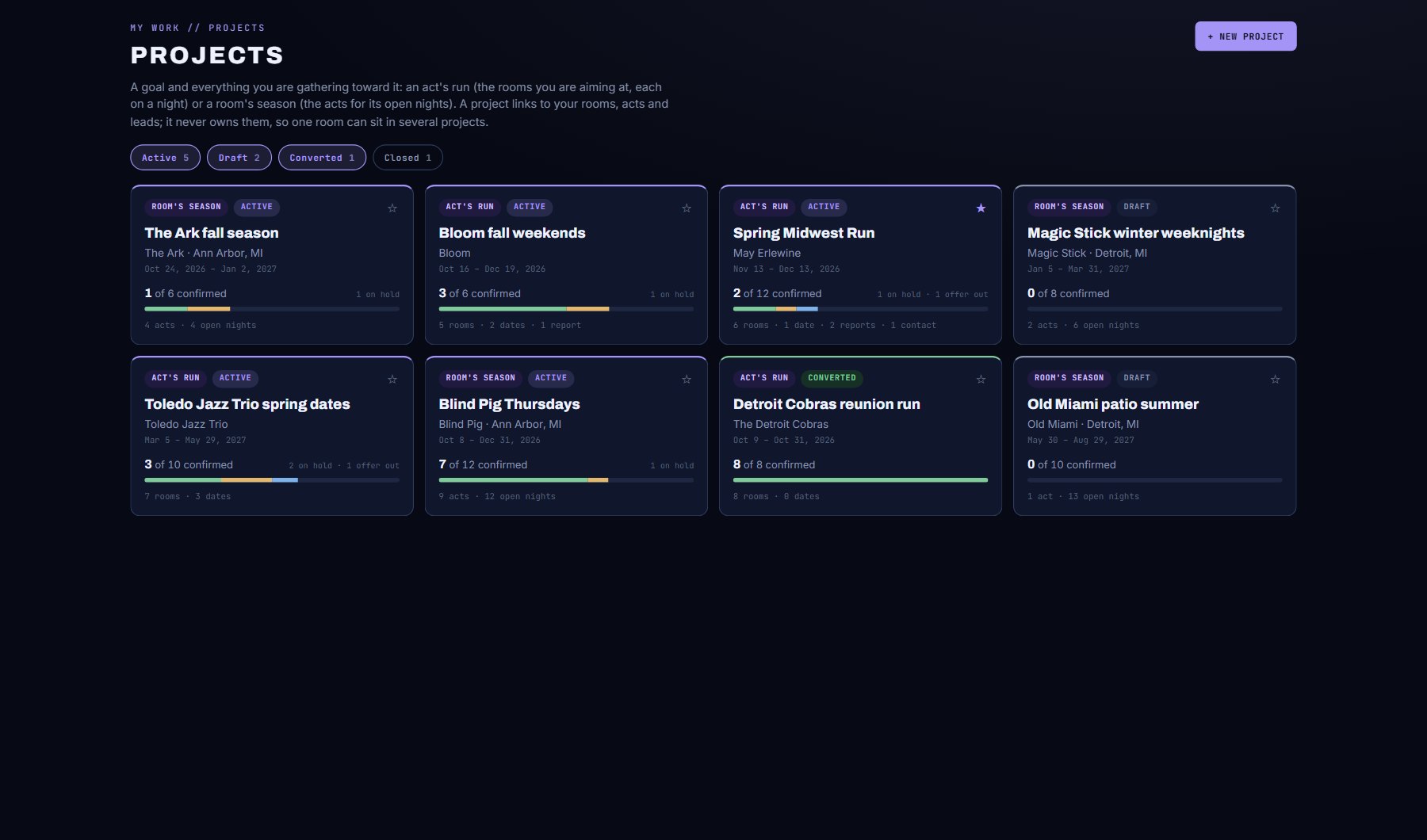This screenshot has height=840, width=1427.
Task: Unstar the Spring Midwest Run project
Action: point(981,208)
